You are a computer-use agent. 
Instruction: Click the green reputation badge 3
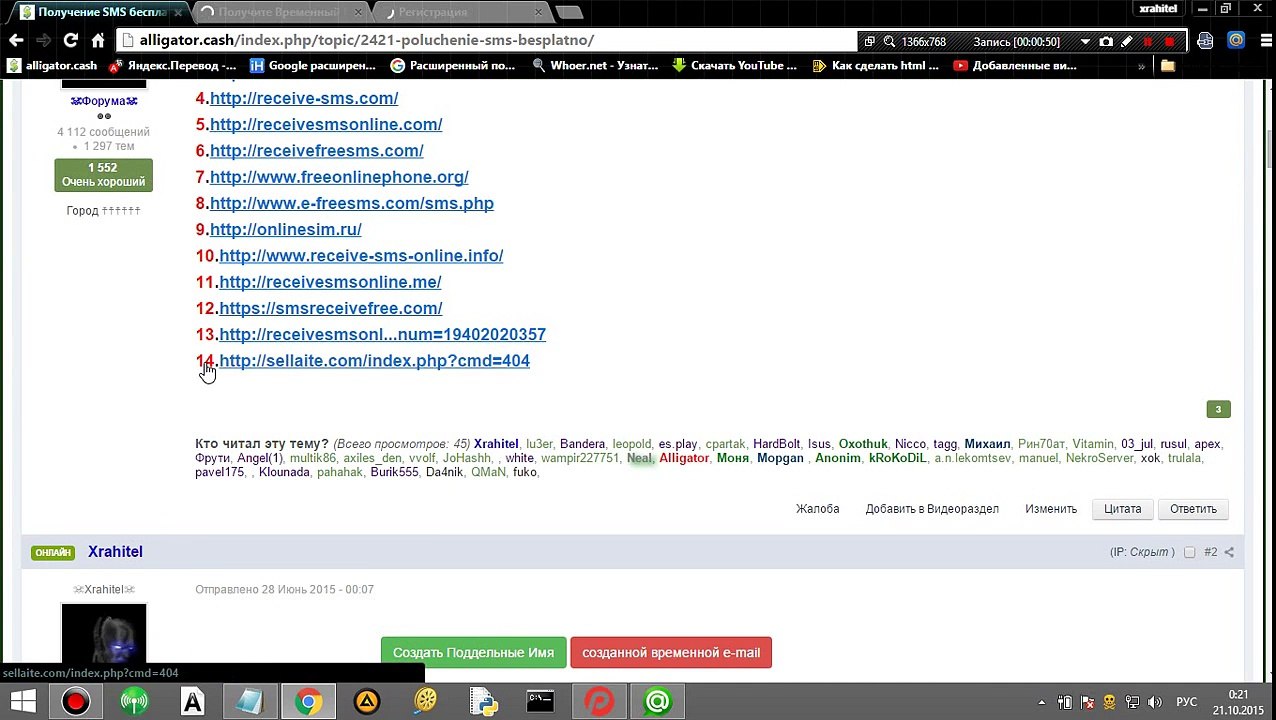(x=1218, y=409)
